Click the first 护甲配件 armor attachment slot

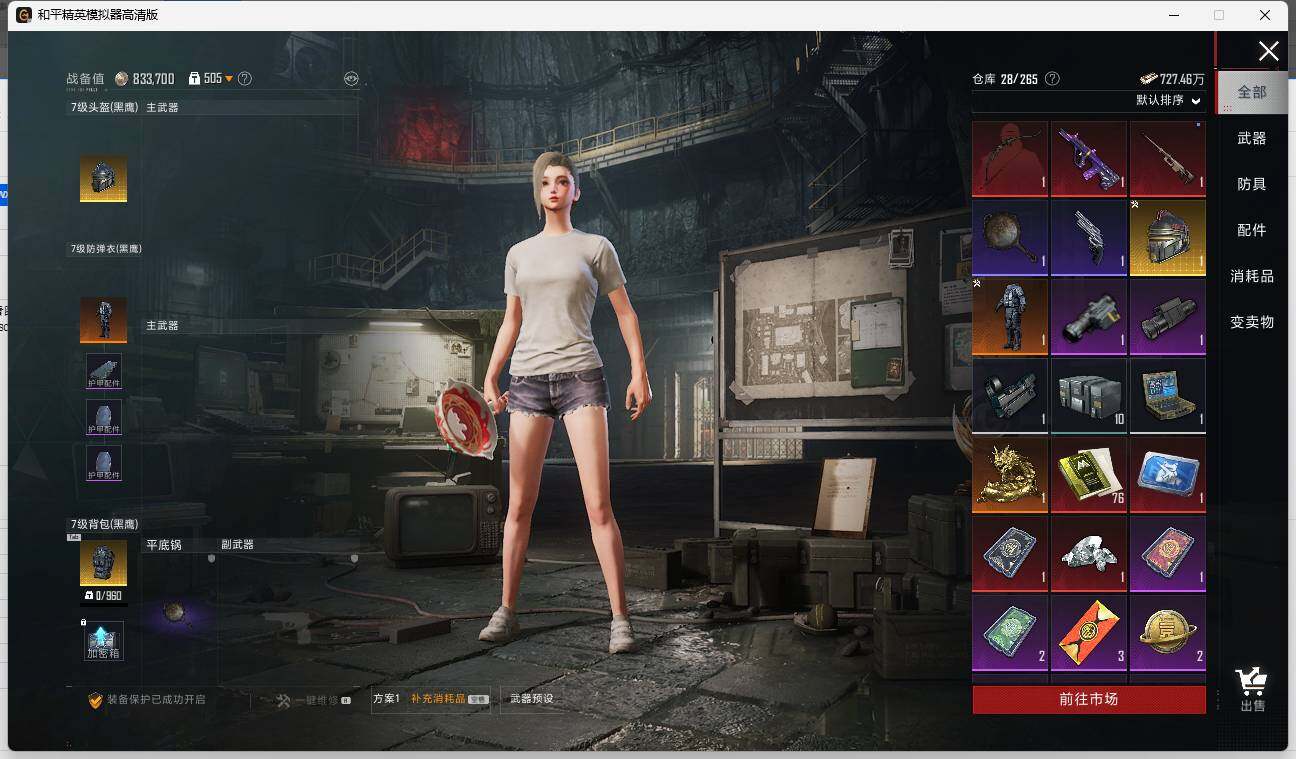point(104,371)
